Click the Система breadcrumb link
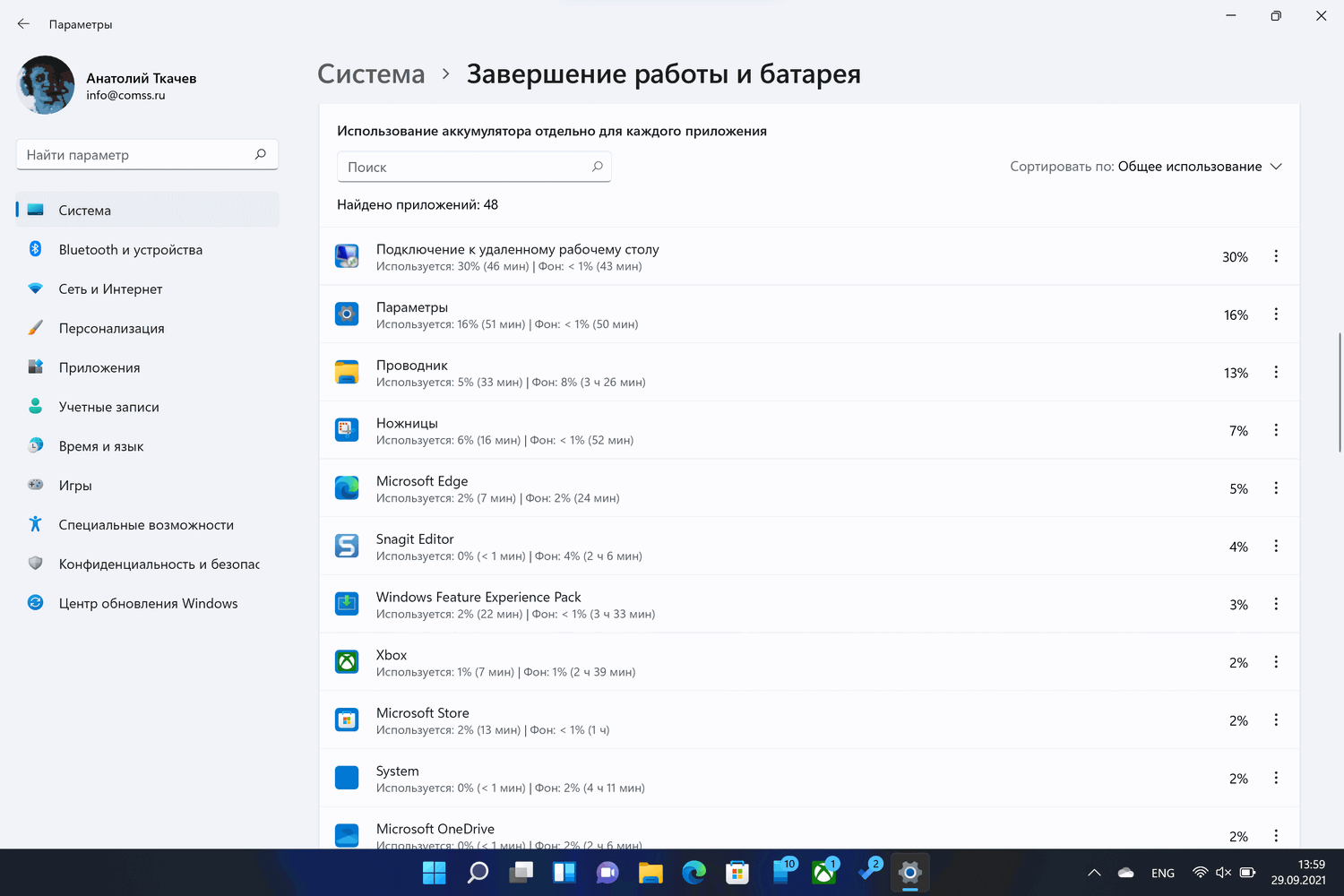 (x=371, y=73)
